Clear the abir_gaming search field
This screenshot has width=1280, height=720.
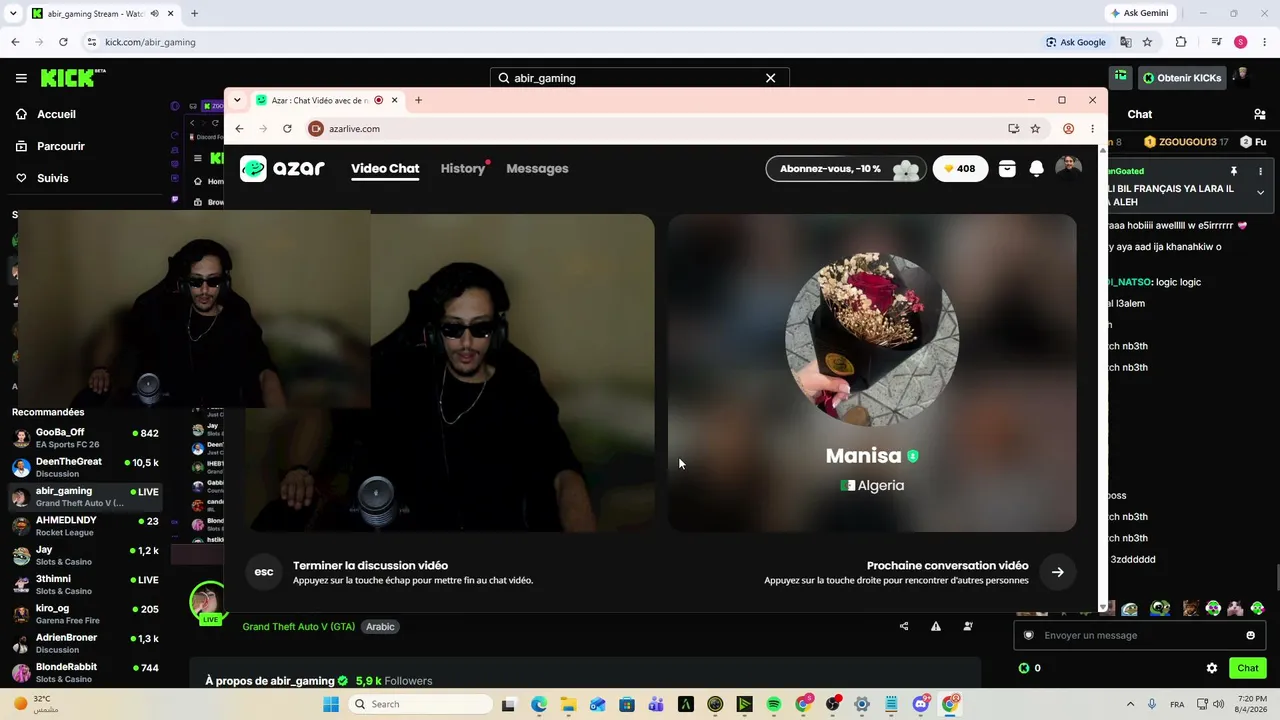[x=770, y=78]
